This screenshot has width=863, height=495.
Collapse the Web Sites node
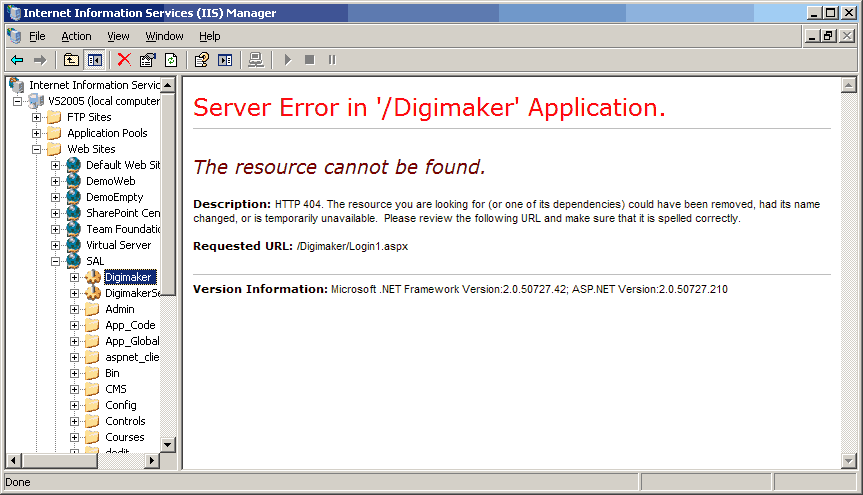pos(36,149)
